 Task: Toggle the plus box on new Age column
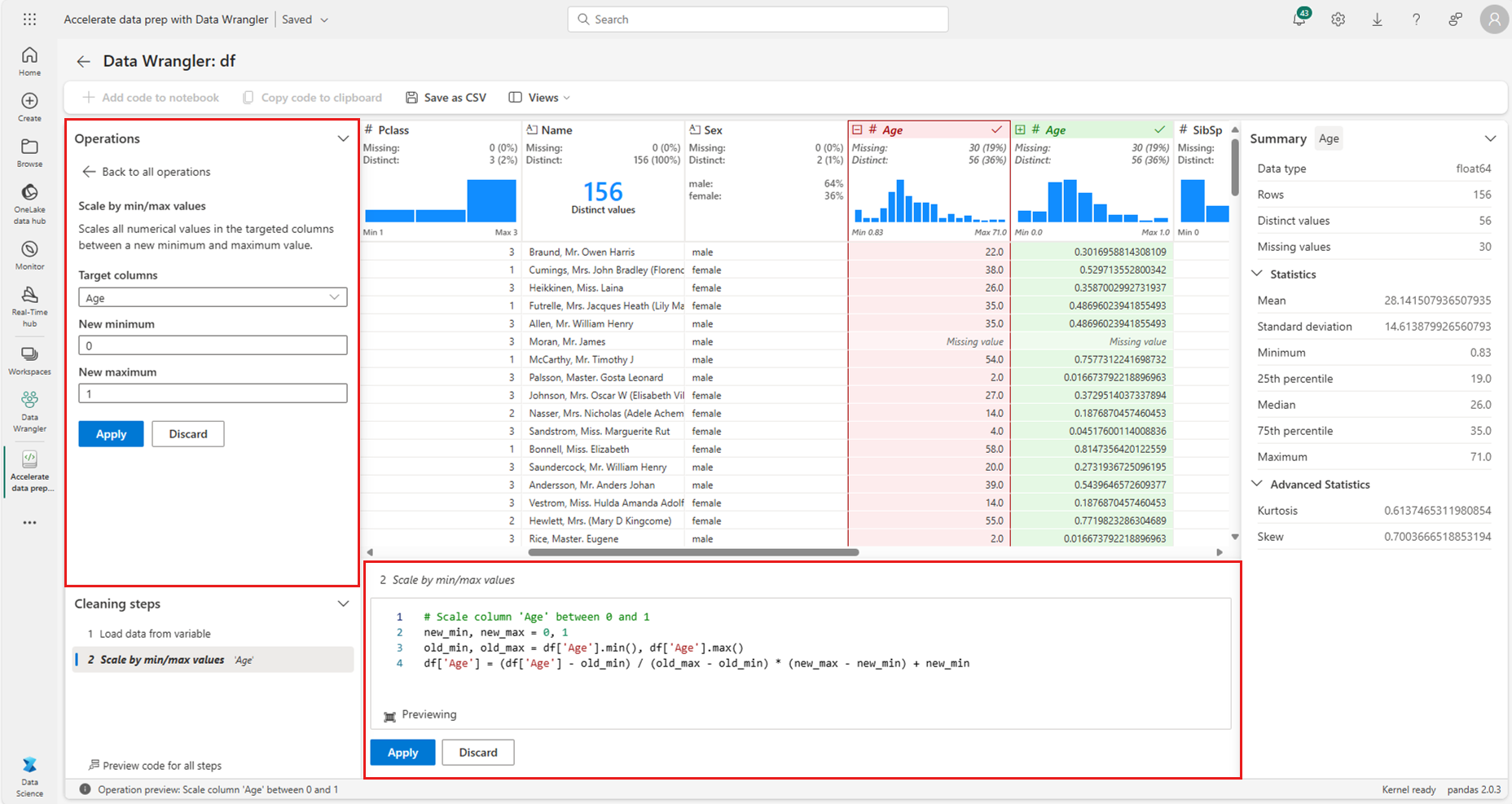[1020, 130]
